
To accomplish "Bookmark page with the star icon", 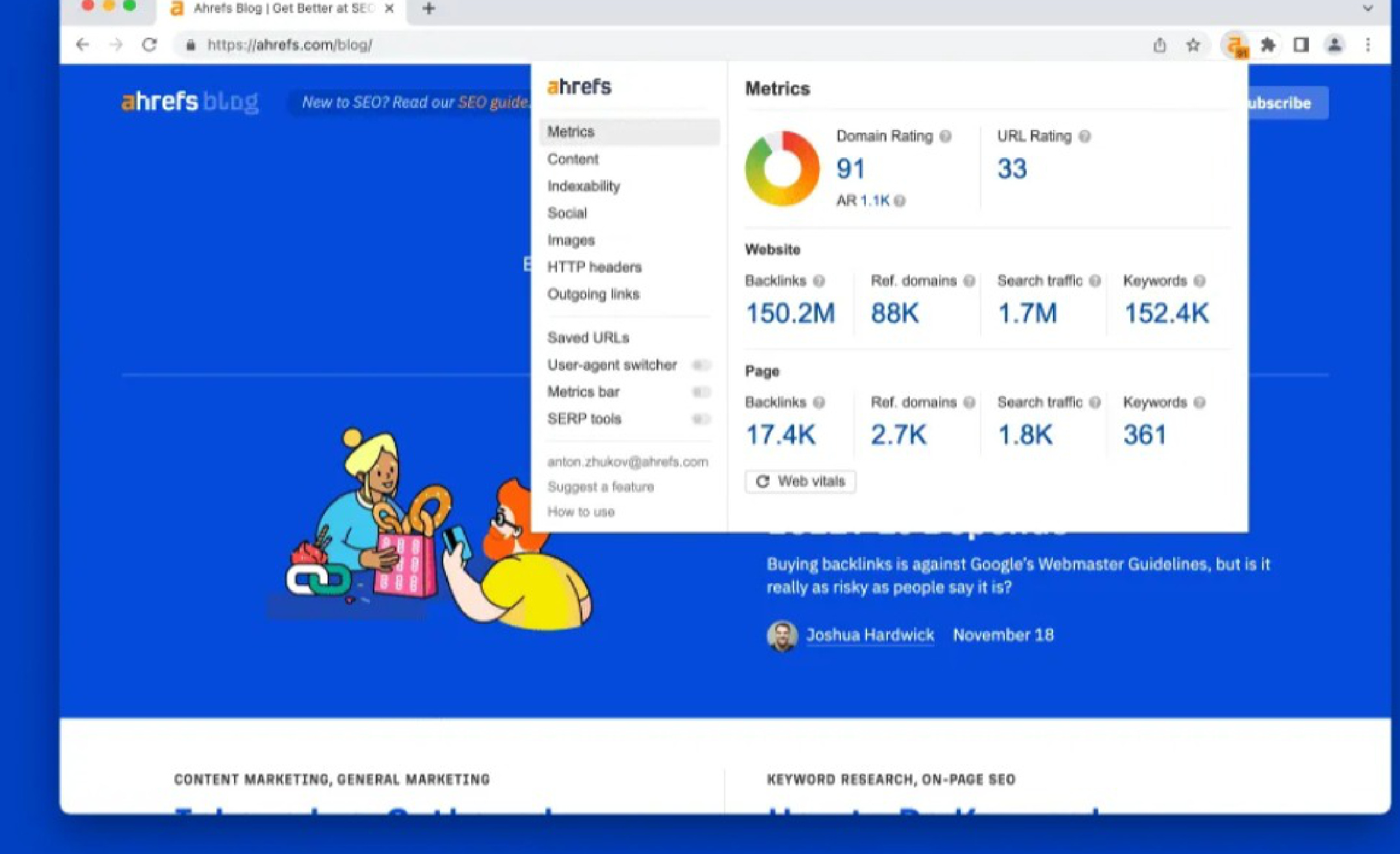I will [1193, 45].
